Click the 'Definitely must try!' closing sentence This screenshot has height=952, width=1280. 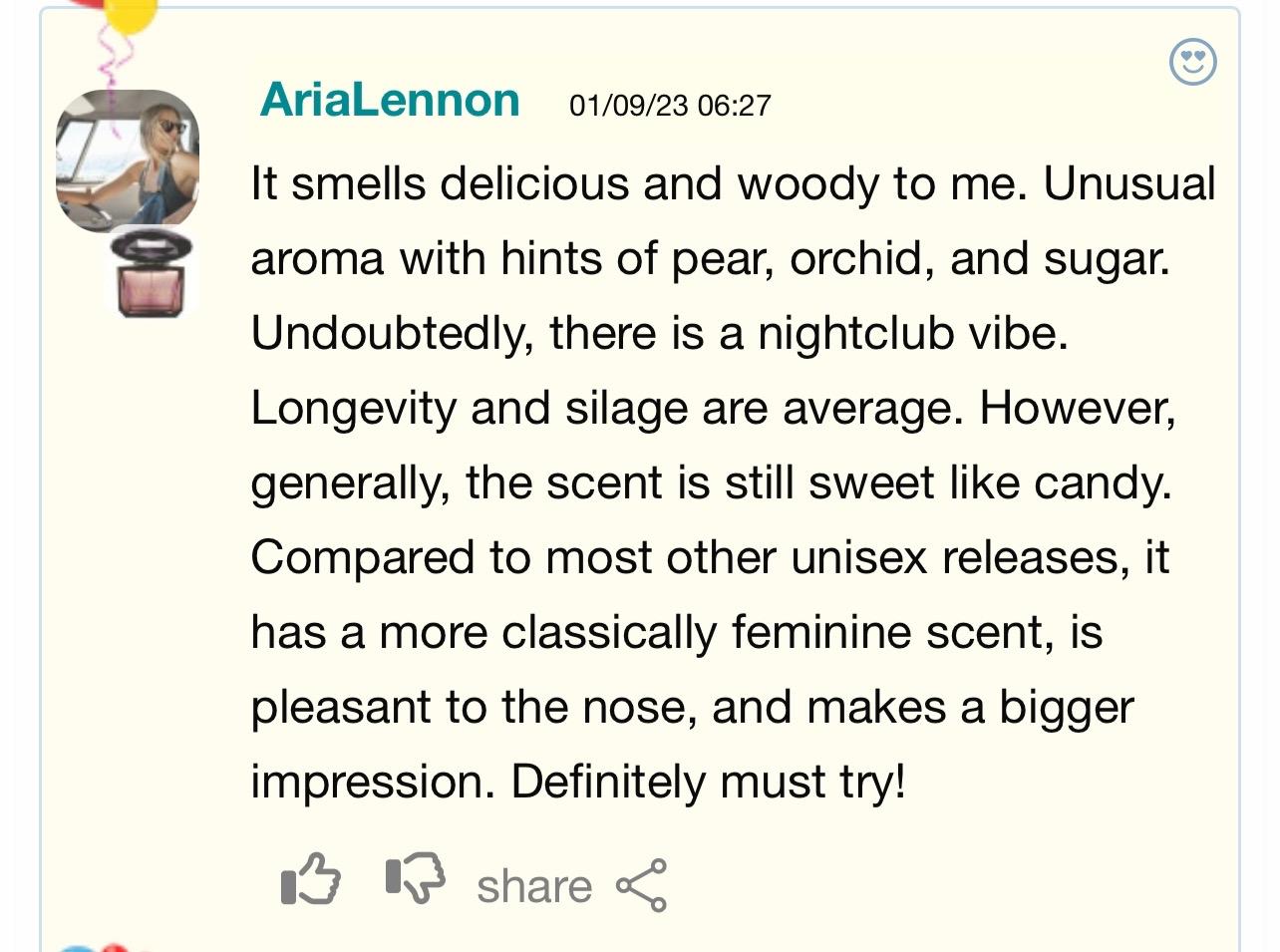pyautogui.click(x=709, y=782)
